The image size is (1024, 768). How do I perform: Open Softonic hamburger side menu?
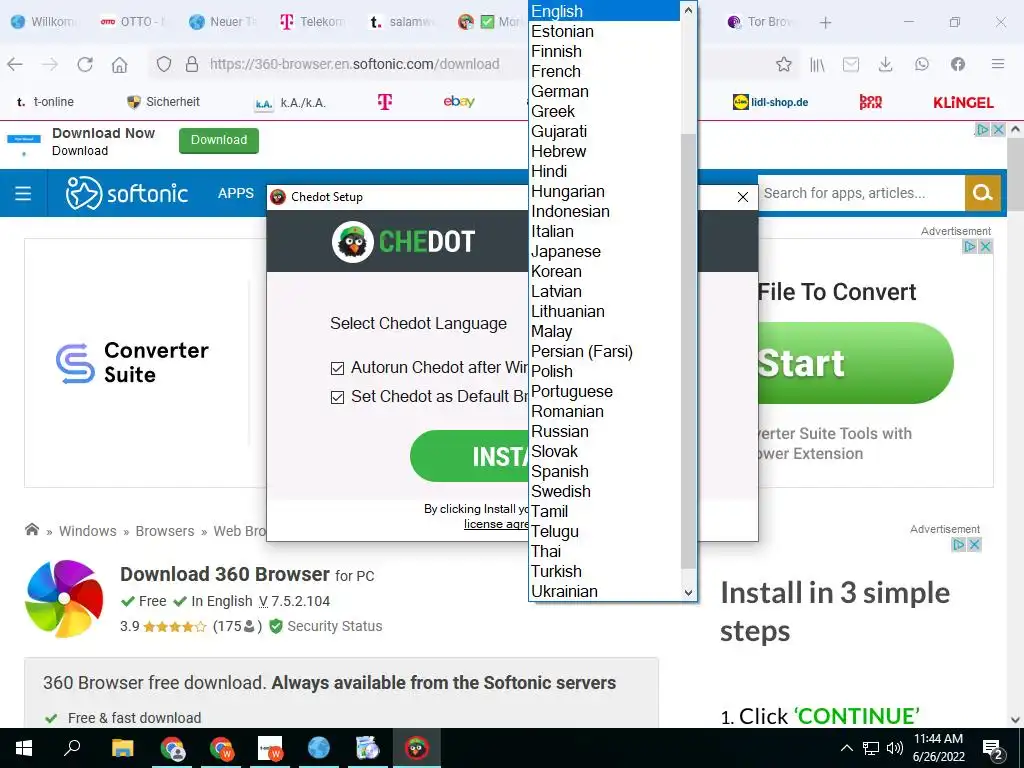point(24,193)
